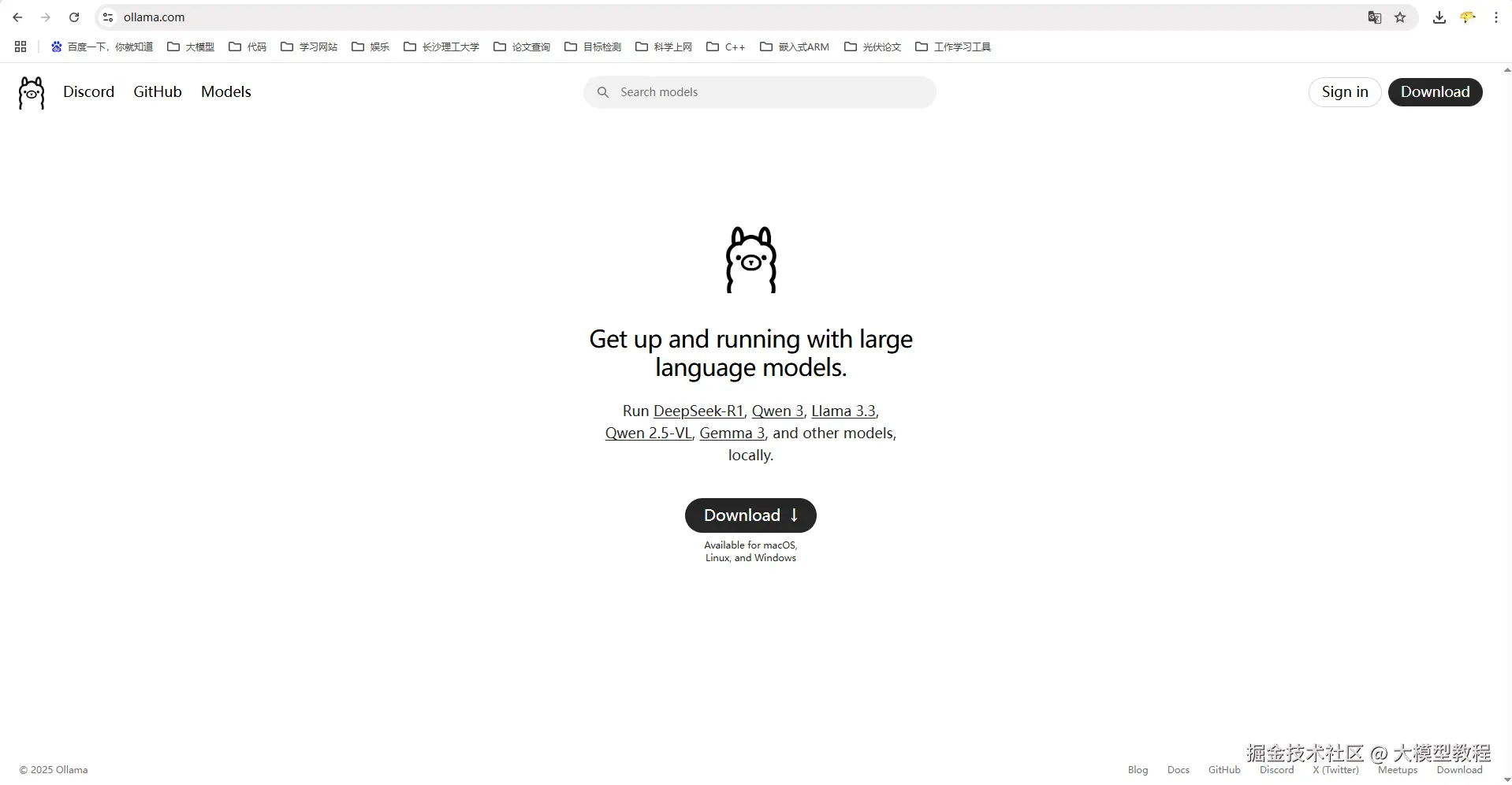Screen dimensions: 1512x785
Task: Reload the page with the refresh icon
Action: pyautogui.click(x=74, y=17)
